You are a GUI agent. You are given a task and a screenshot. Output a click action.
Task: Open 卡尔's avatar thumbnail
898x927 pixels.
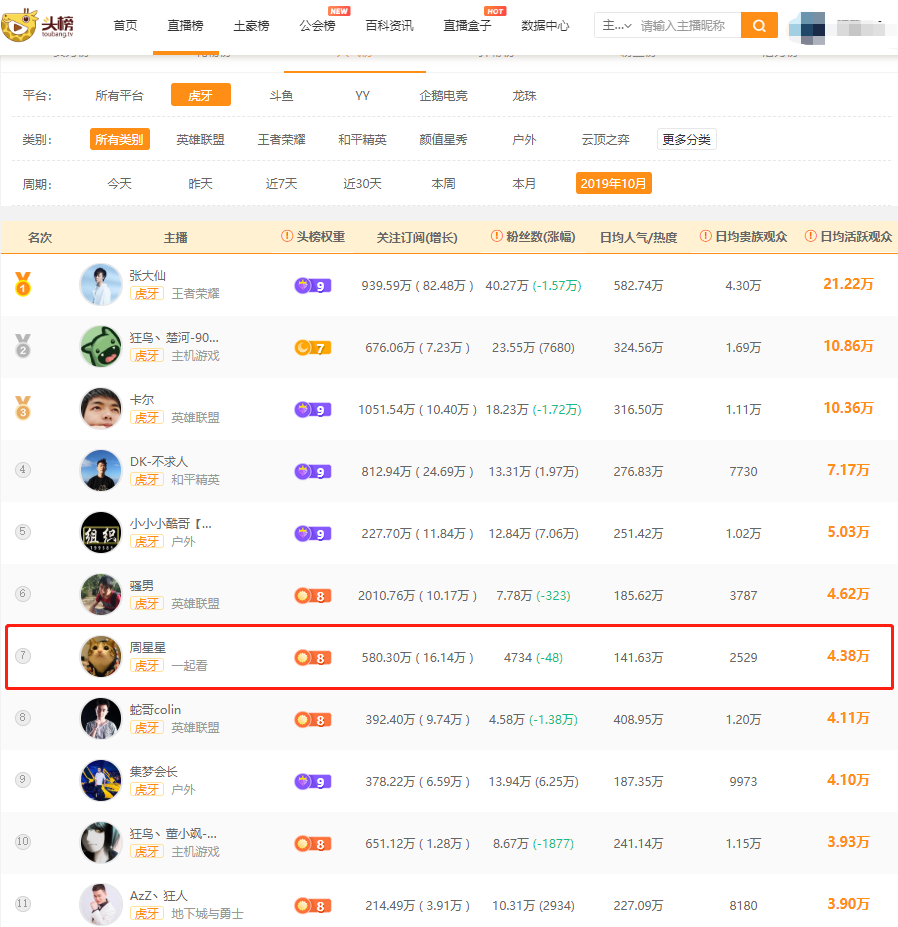click(101, 409)
